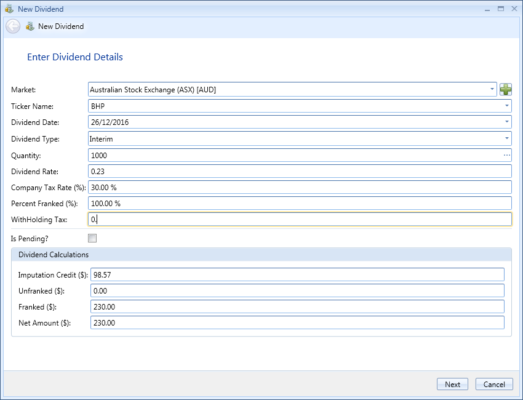Open the Quantity ellipsis picker
The width and height of the screenshot is (523, 400).
(507, 155)
